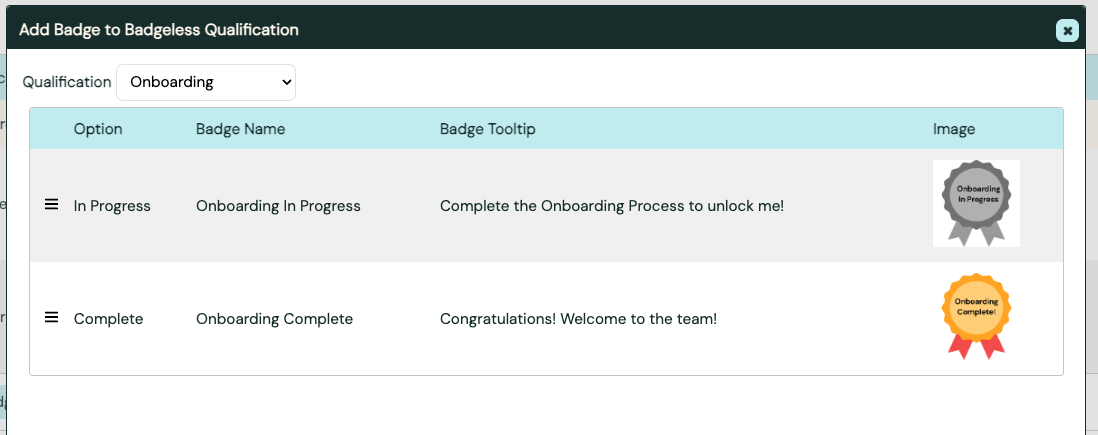Click the 'Complete the Onboarding Process' tooltip text
1098x435 pixels.
click(x=611, y=206)
